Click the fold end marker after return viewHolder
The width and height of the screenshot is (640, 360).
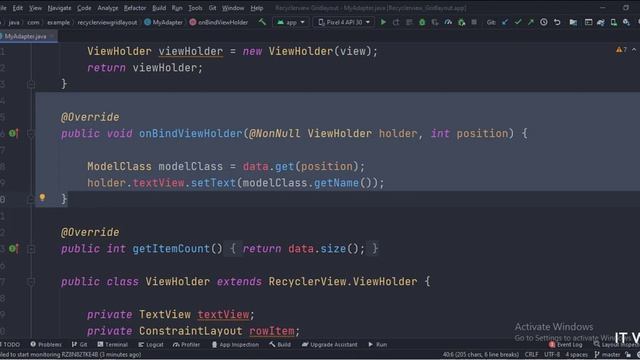coord(31,84)
